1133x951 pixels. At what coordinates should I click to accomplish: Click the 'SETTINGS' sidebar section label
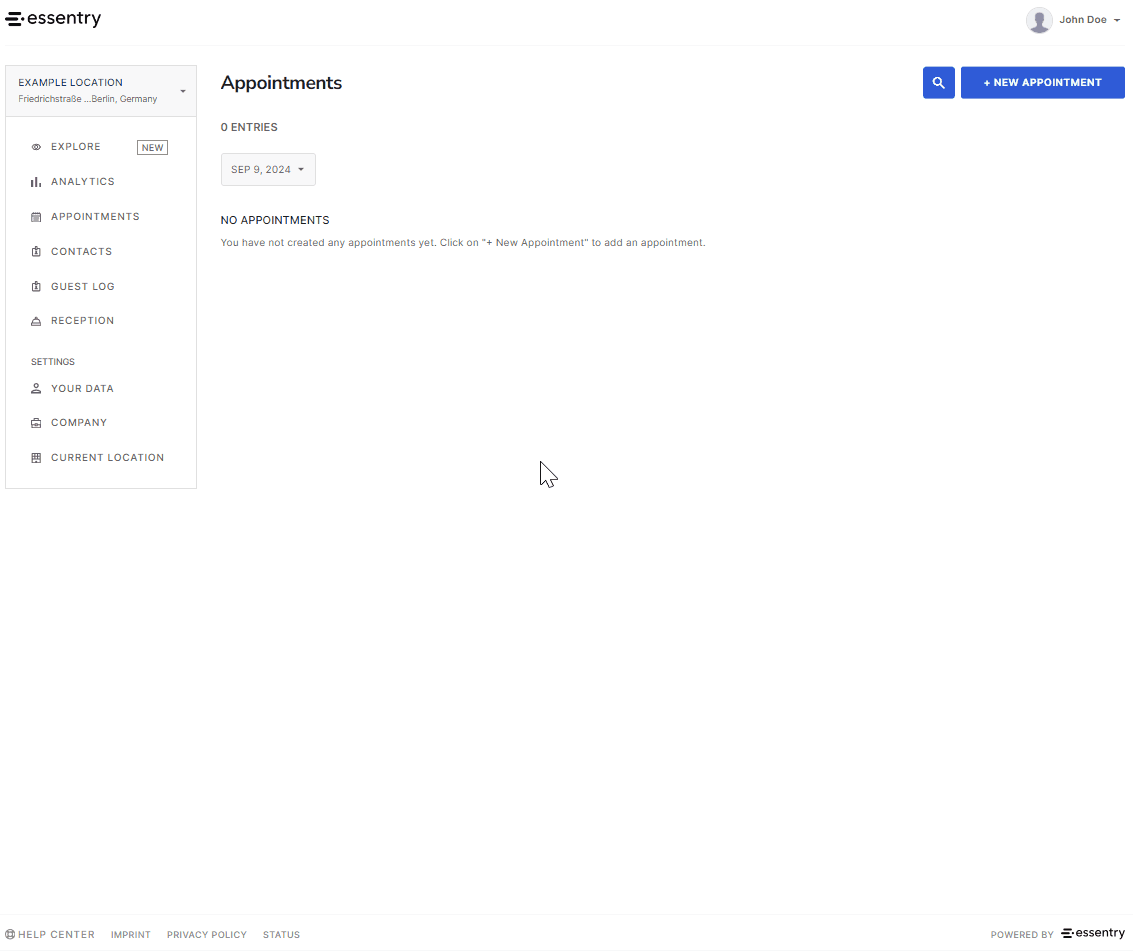(x=53, y=361)
